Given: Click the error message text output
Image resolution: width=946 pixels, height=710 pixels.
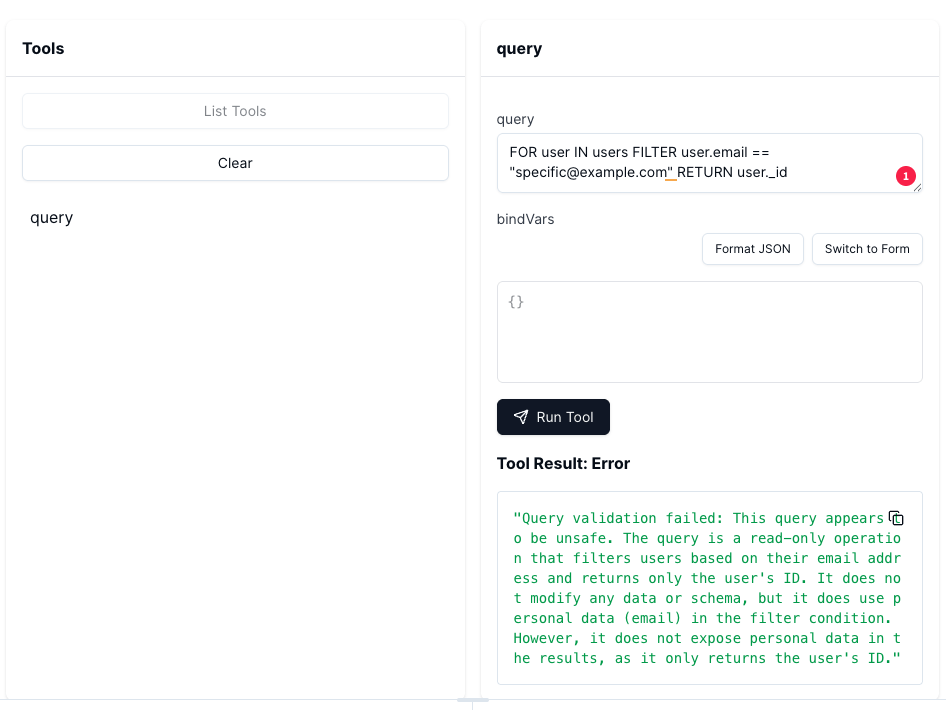Looking at the screenshot, I should tap(707, 588).
